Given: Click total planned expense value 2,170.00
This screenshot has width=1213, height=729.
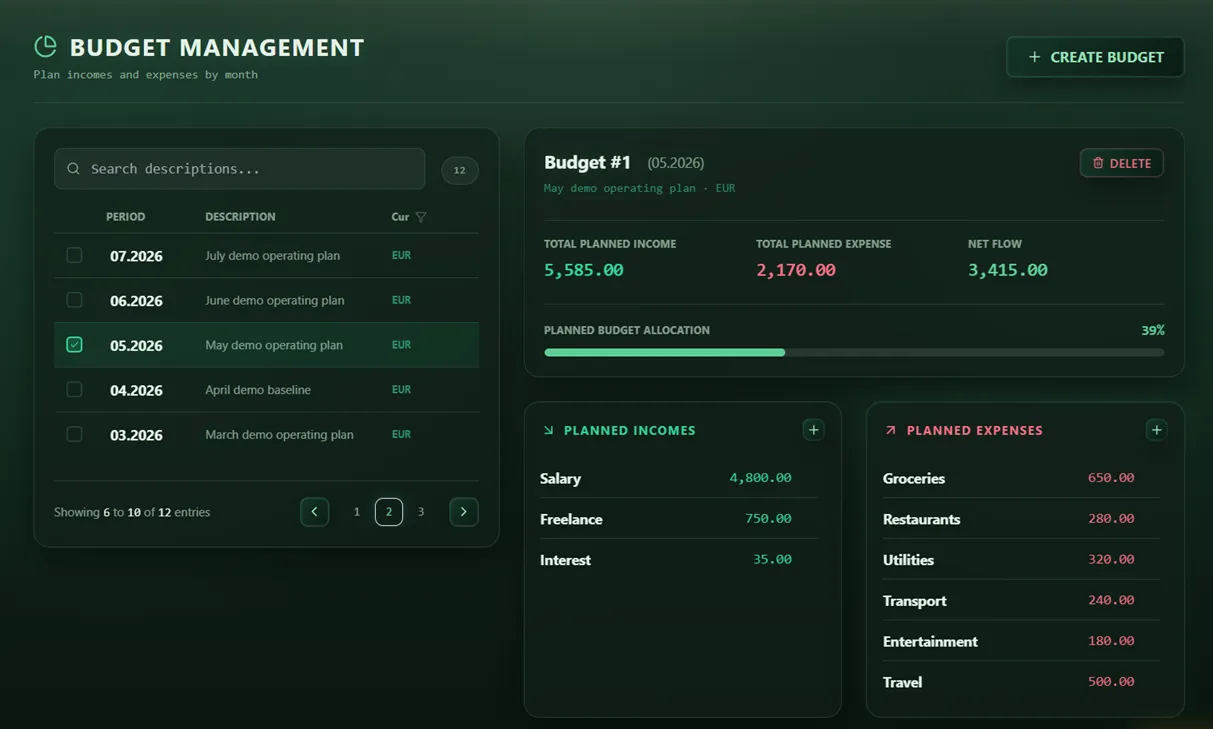Looking at the screenshot, I should tap(796, 270).
